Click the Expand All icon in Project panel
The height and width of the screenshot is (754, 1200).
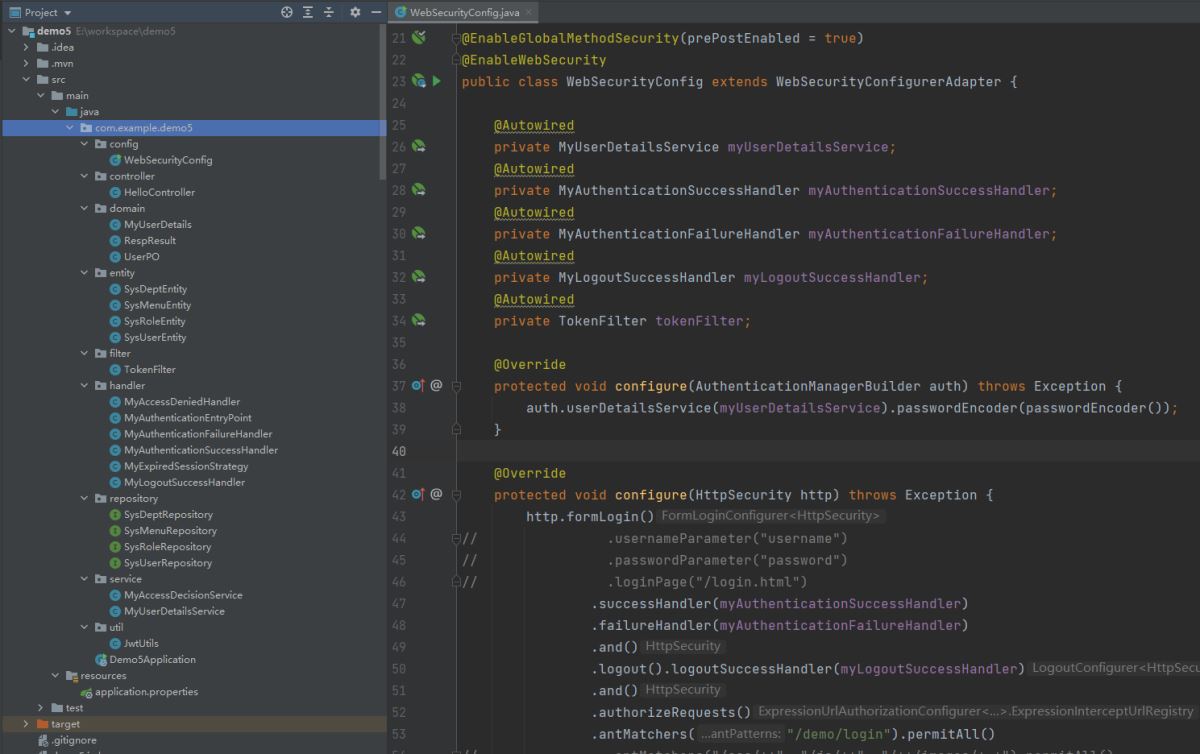[x=308, y=12]
